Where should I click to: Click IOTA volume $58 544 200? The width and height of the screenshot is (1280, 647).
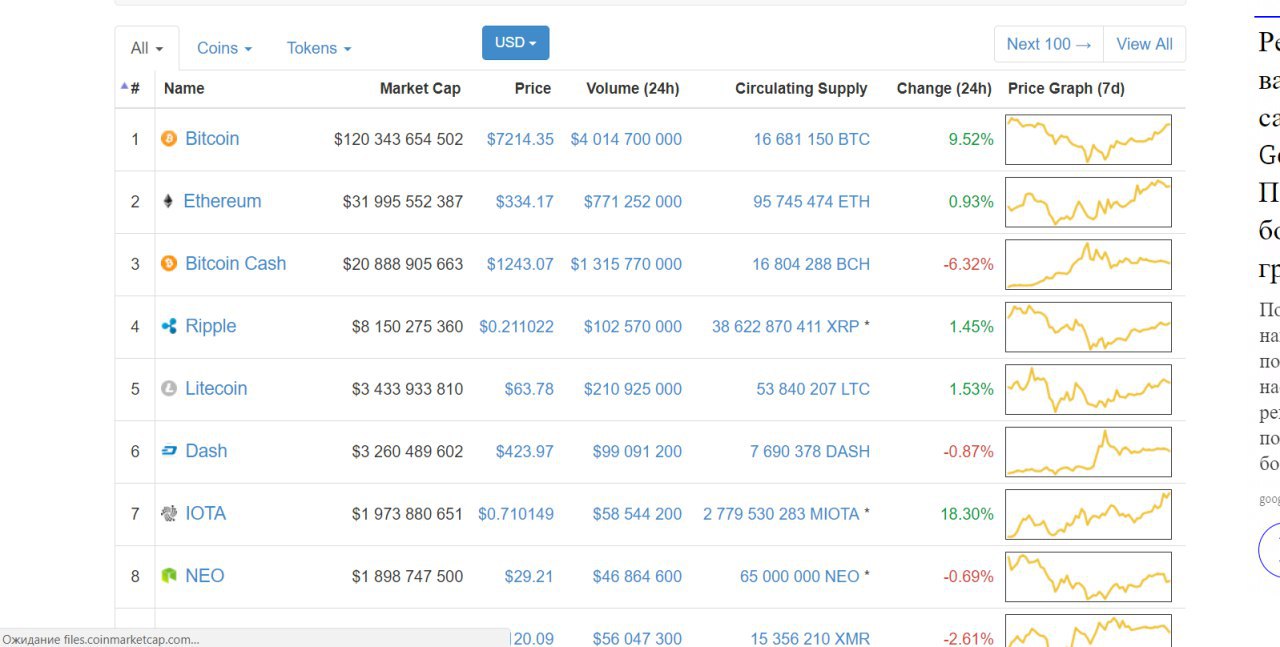637,514
